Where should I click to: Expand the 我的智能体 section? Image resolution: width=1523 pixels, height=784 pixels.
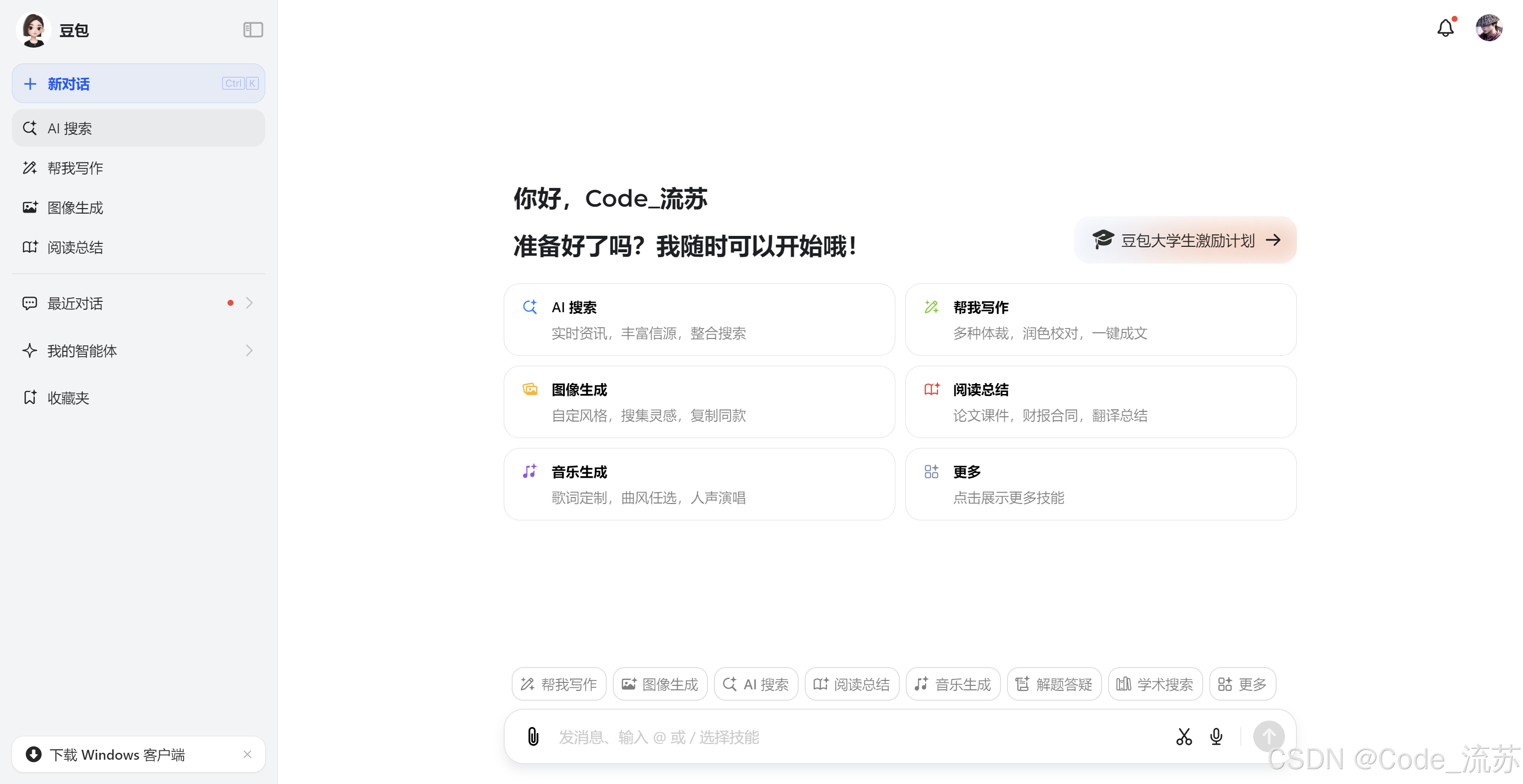click(249, 350)
